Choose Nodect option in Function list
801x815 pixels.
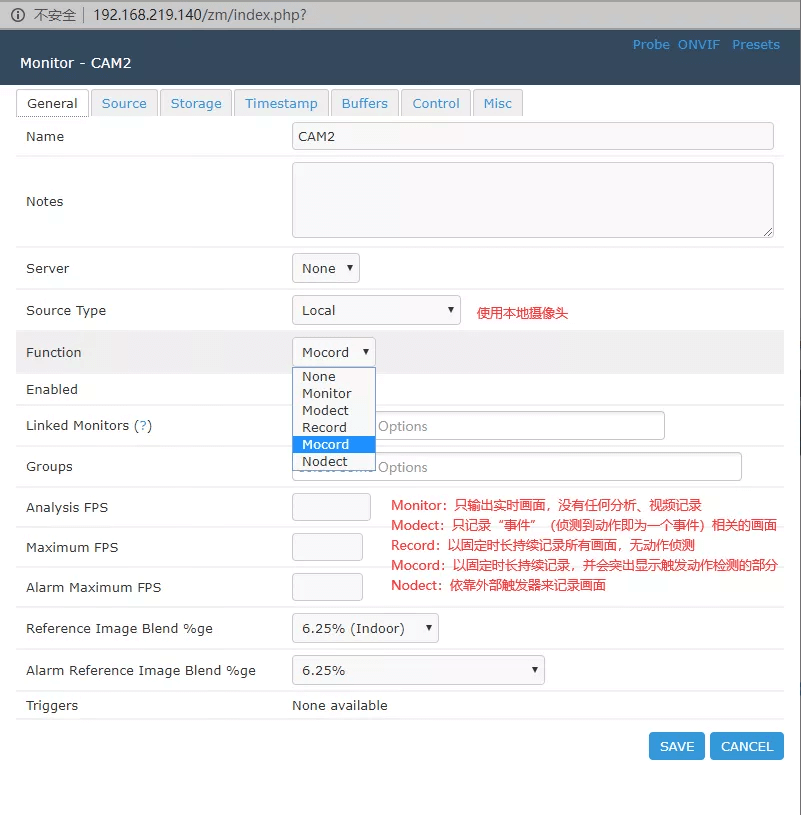(325, 461)
